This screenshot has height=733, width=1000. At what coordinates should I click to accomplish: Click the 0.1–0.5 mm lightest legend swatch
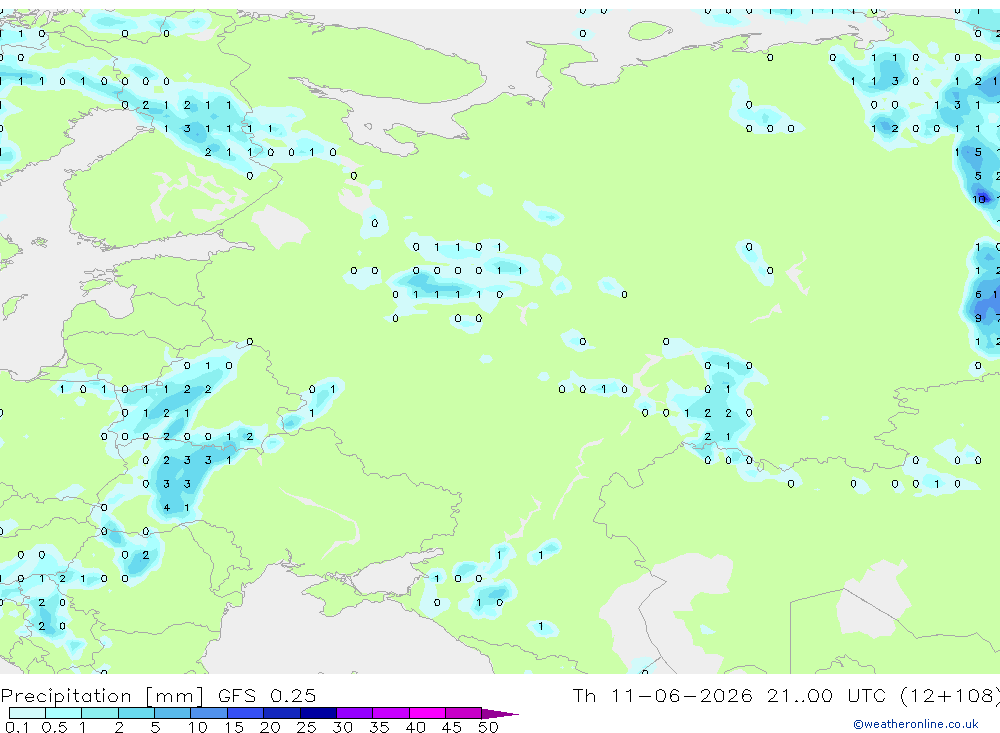27,713
